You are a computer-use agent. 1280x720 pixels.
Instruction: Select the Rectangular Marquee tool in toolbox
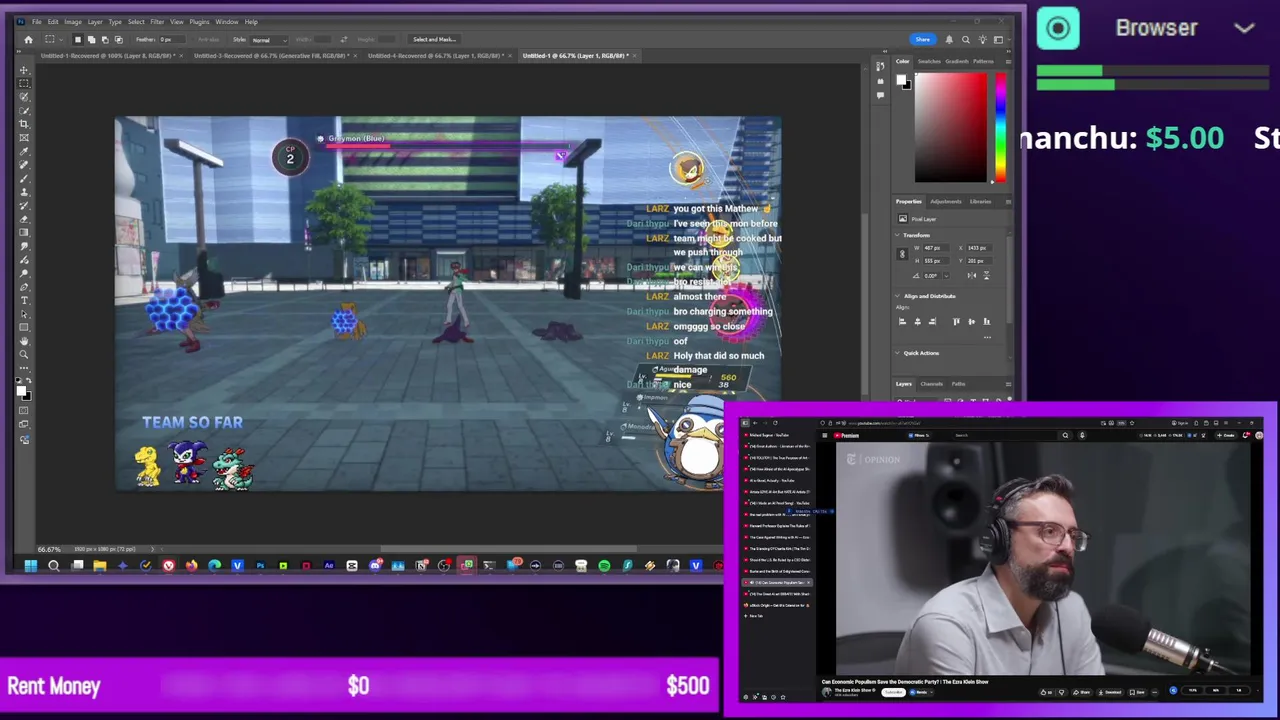[24, 83]
